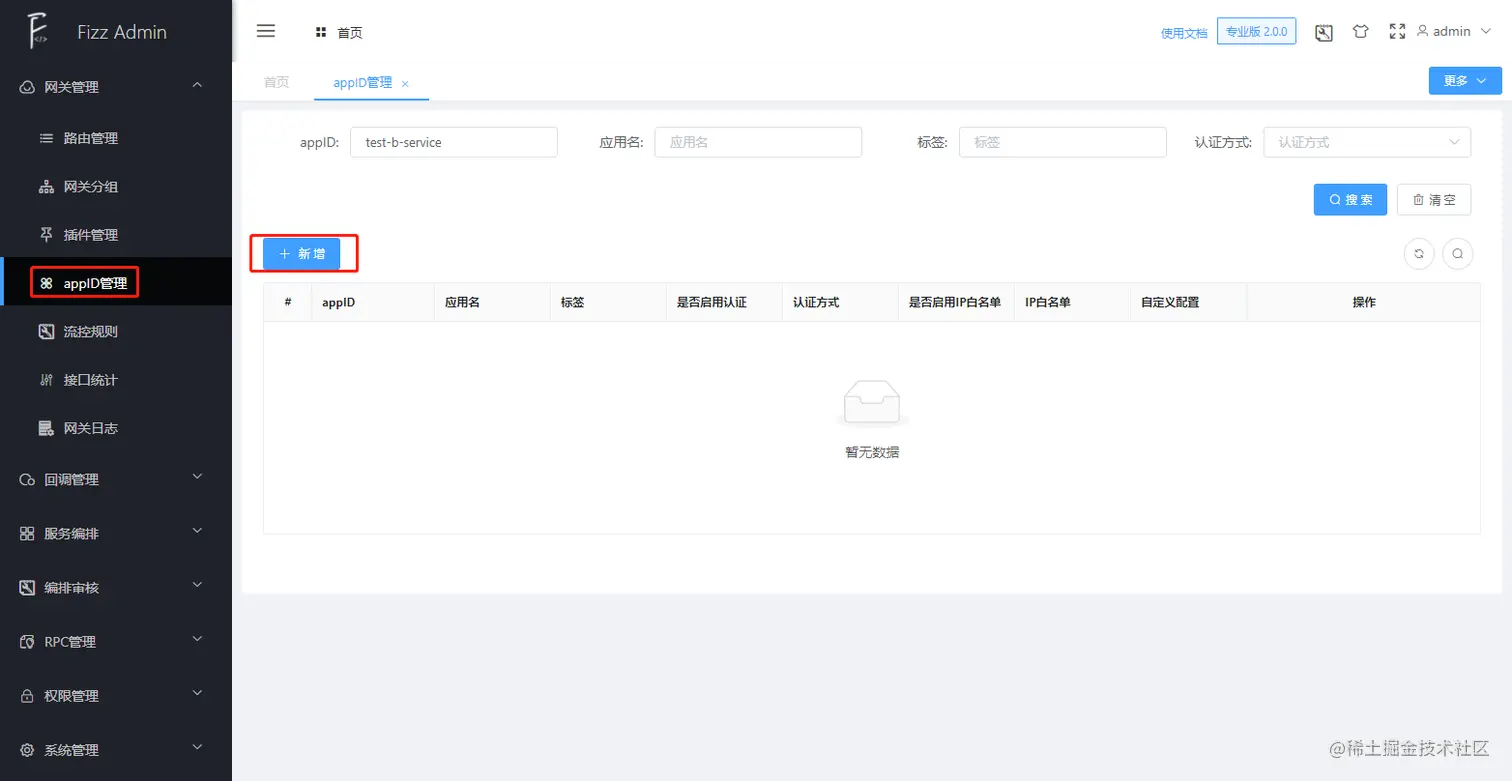
Task: Open the 使用文档 documentation link
Action: pyautogui.click(x=1184, y=31)
